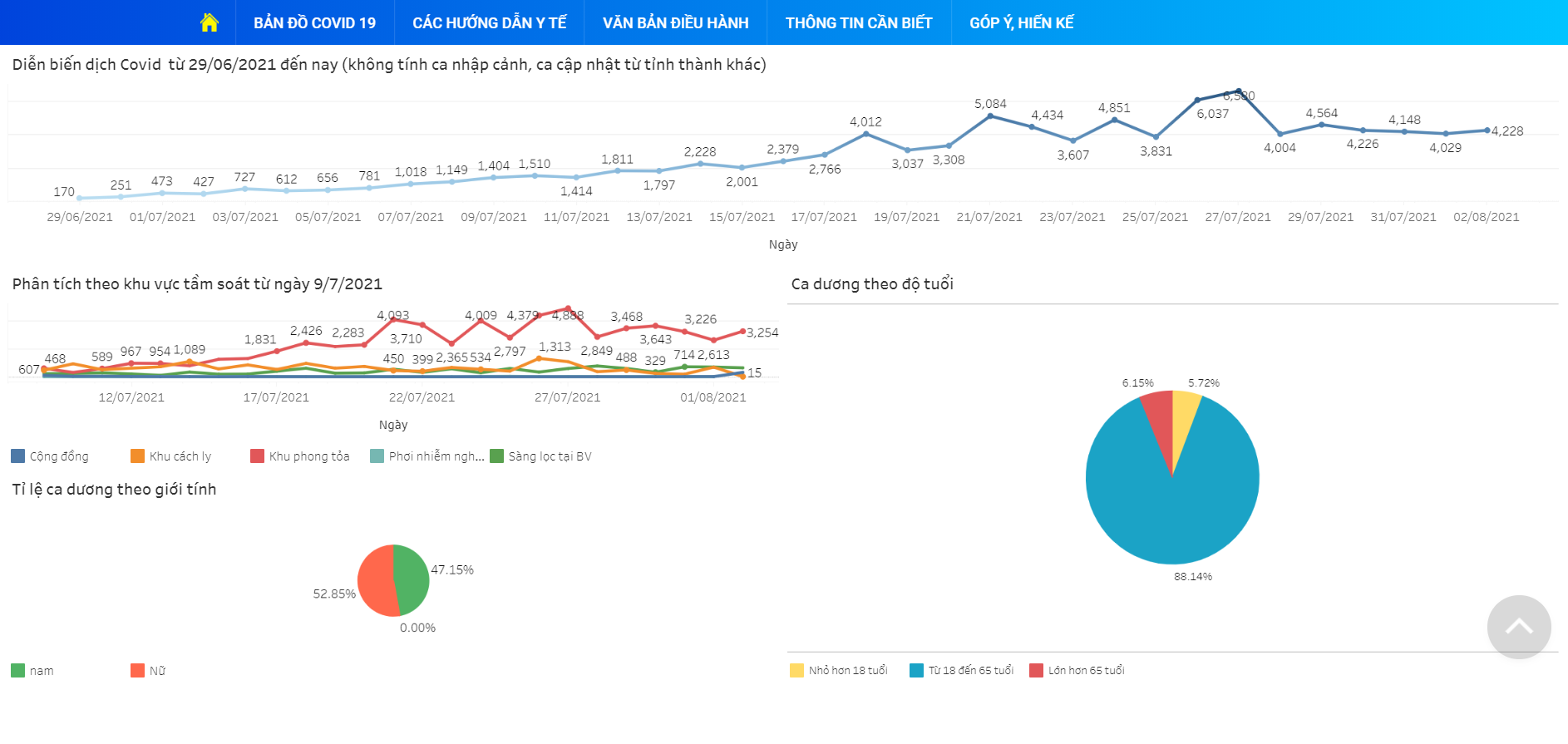Select the GÓP Ý, HIẾN KẾ tab
The height and width of the screenshot is (744, 1568).
[1021, 22]
